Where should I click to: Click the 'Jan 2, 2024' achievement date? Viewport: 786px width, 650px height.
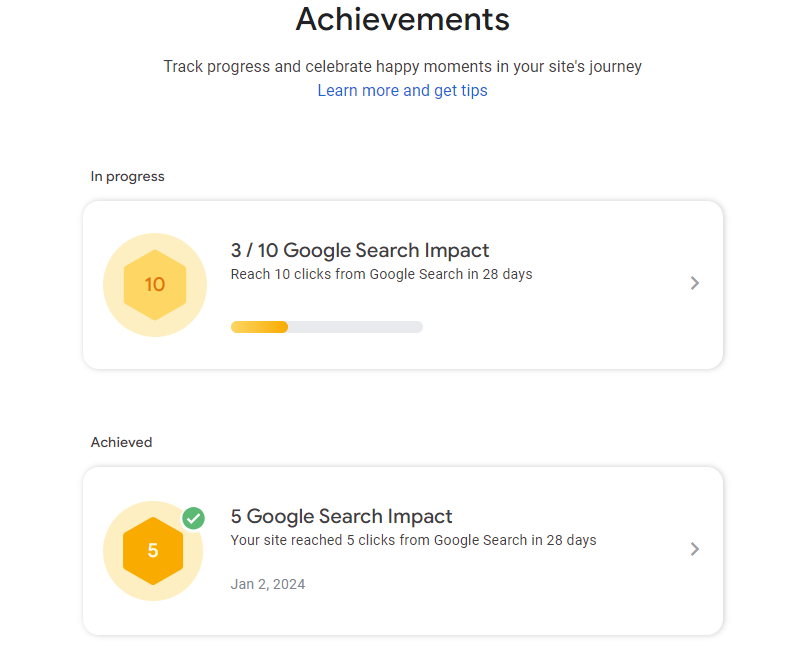point(268,584)
